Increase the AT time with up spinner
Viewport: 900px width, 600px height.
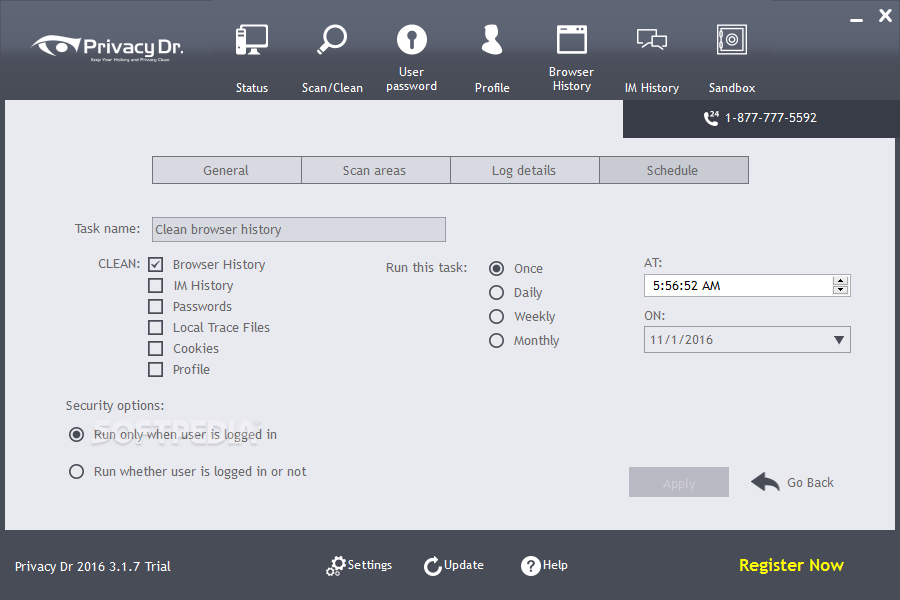(x=840, y=281)
